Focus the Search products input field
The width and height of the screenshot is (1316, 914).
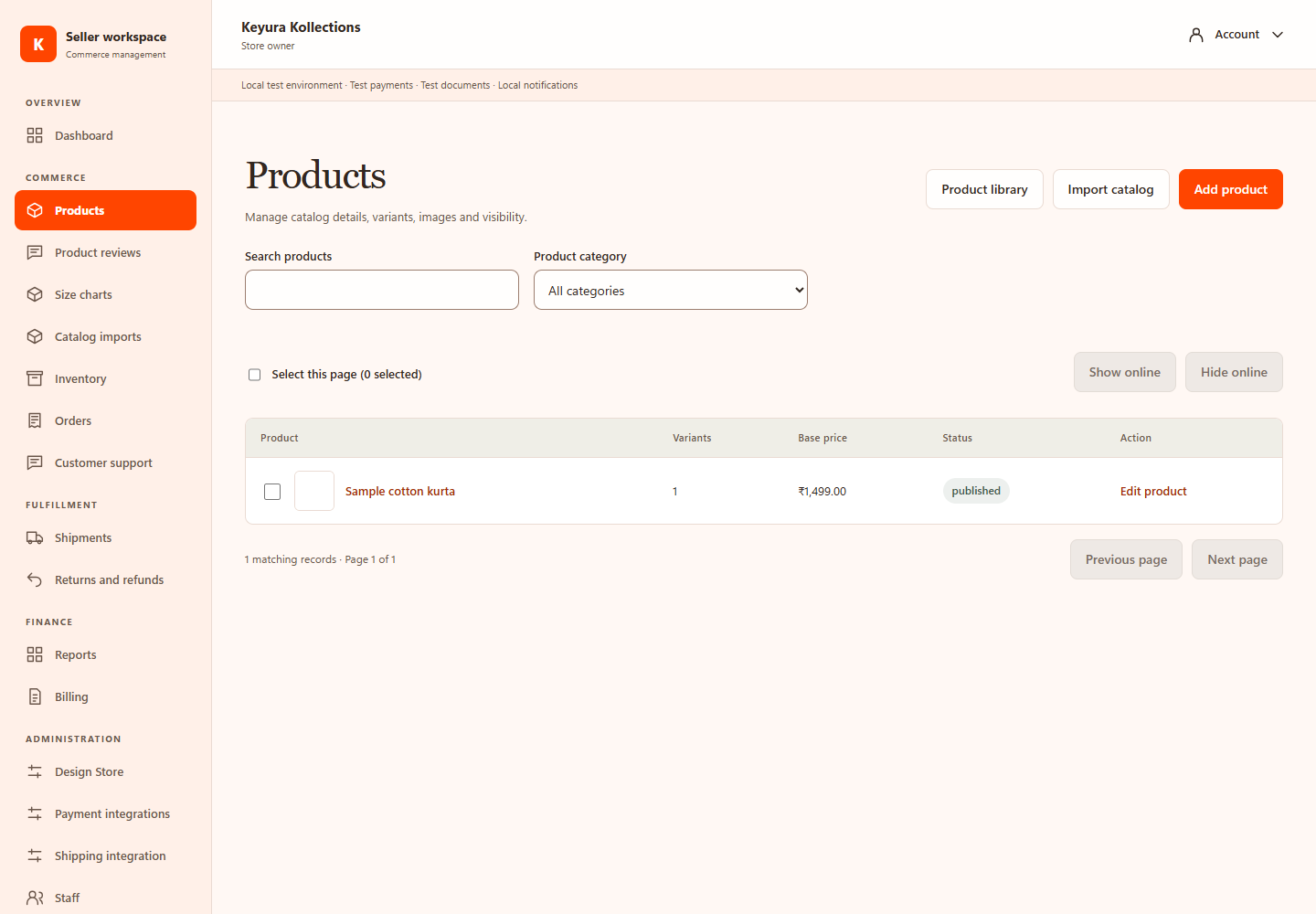(382, 290)
